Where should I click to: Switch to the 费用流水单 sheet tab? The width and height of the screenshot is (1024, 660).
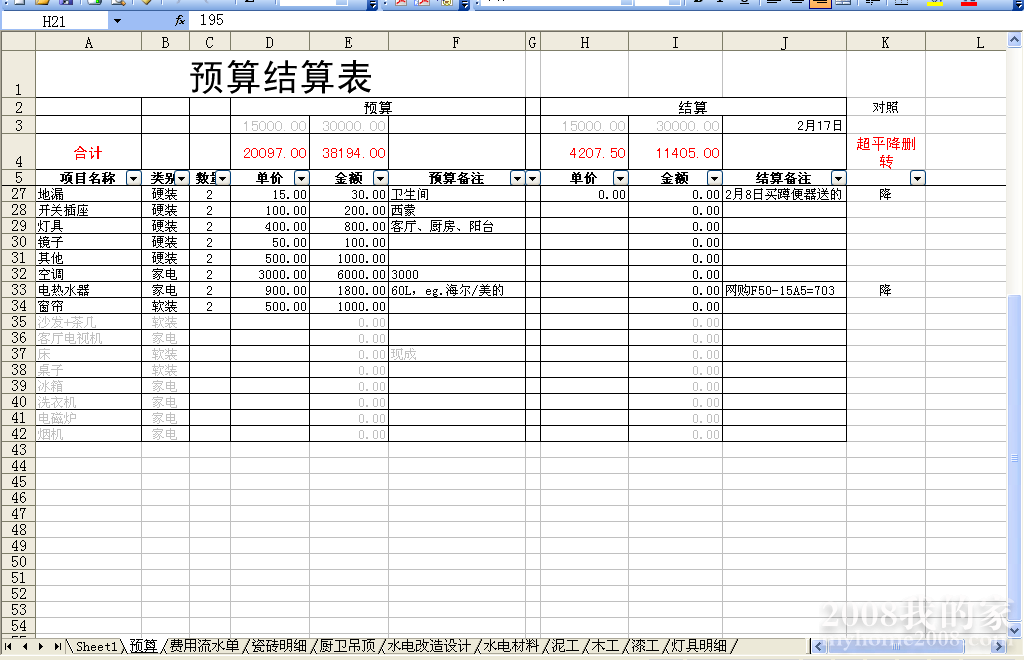204,647
